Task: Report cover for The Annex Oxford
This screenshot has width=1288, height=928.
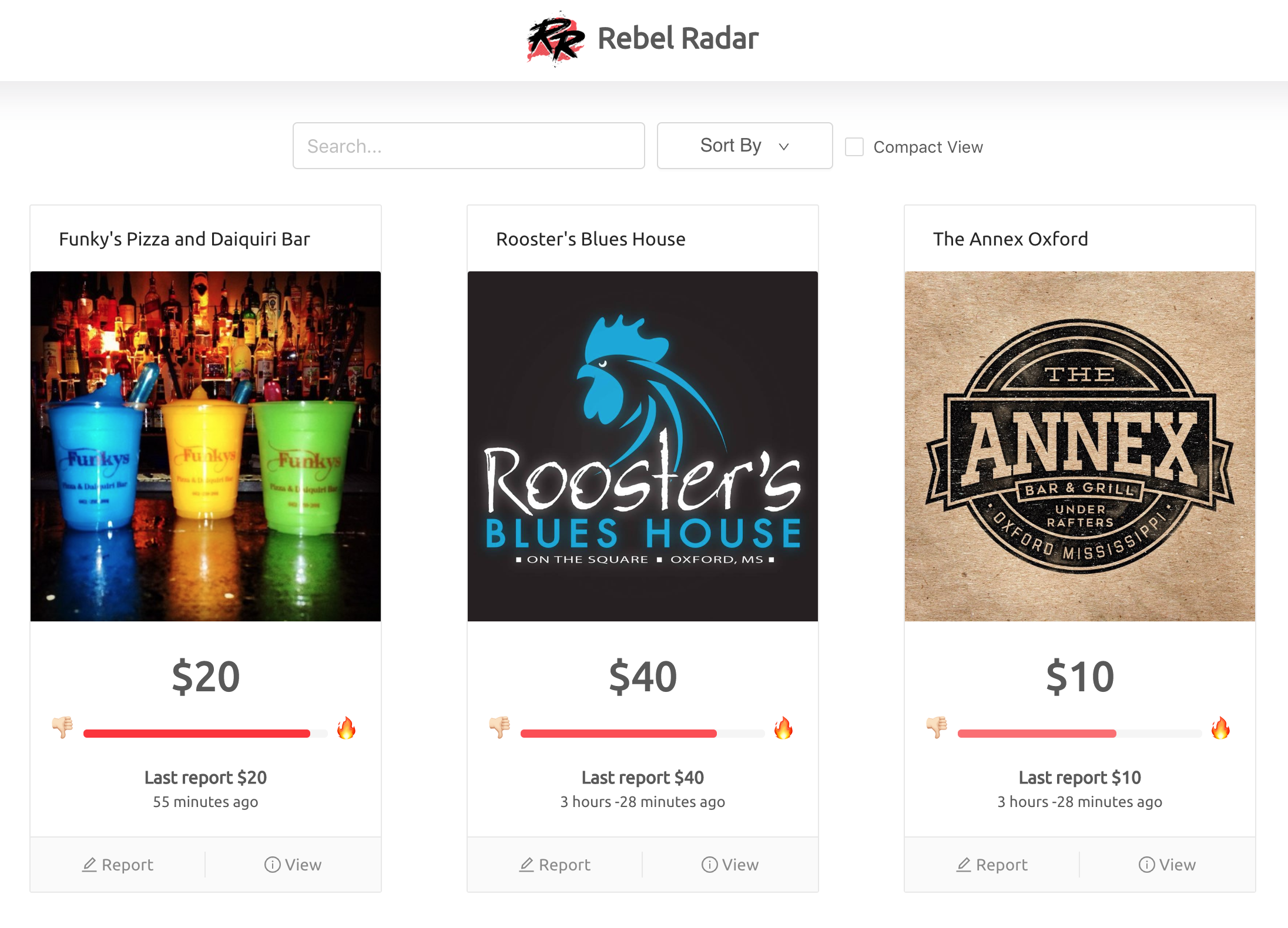Action: [x=992, y=865]
